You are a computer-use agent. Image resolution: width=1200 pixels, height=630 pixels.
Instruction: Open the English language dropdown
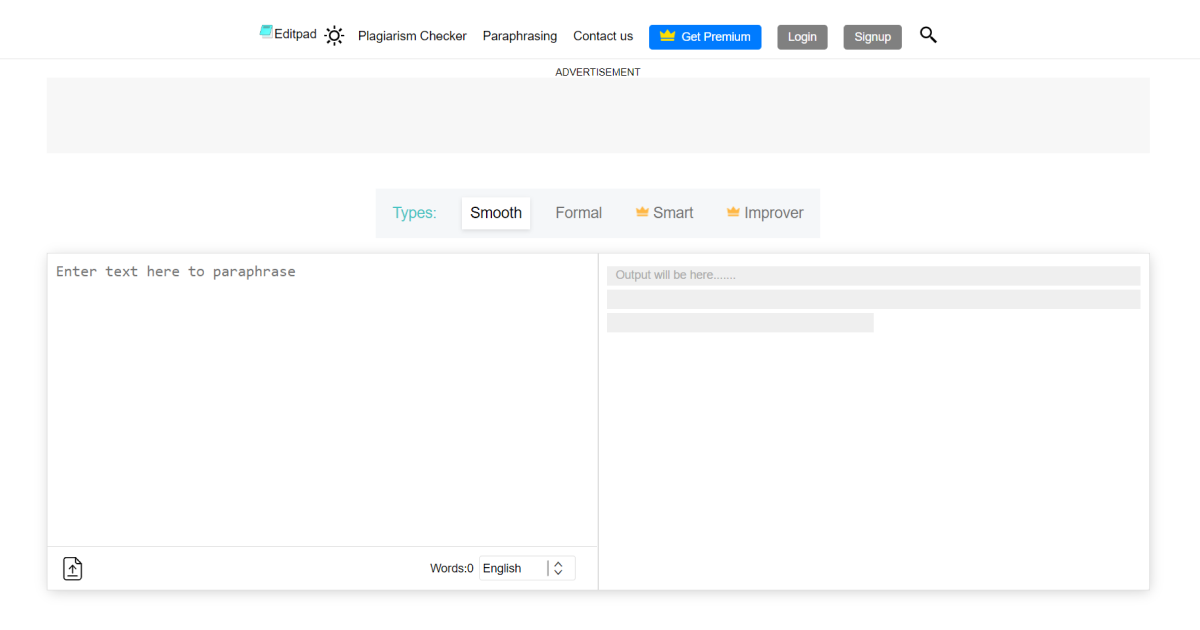[514, 568]
